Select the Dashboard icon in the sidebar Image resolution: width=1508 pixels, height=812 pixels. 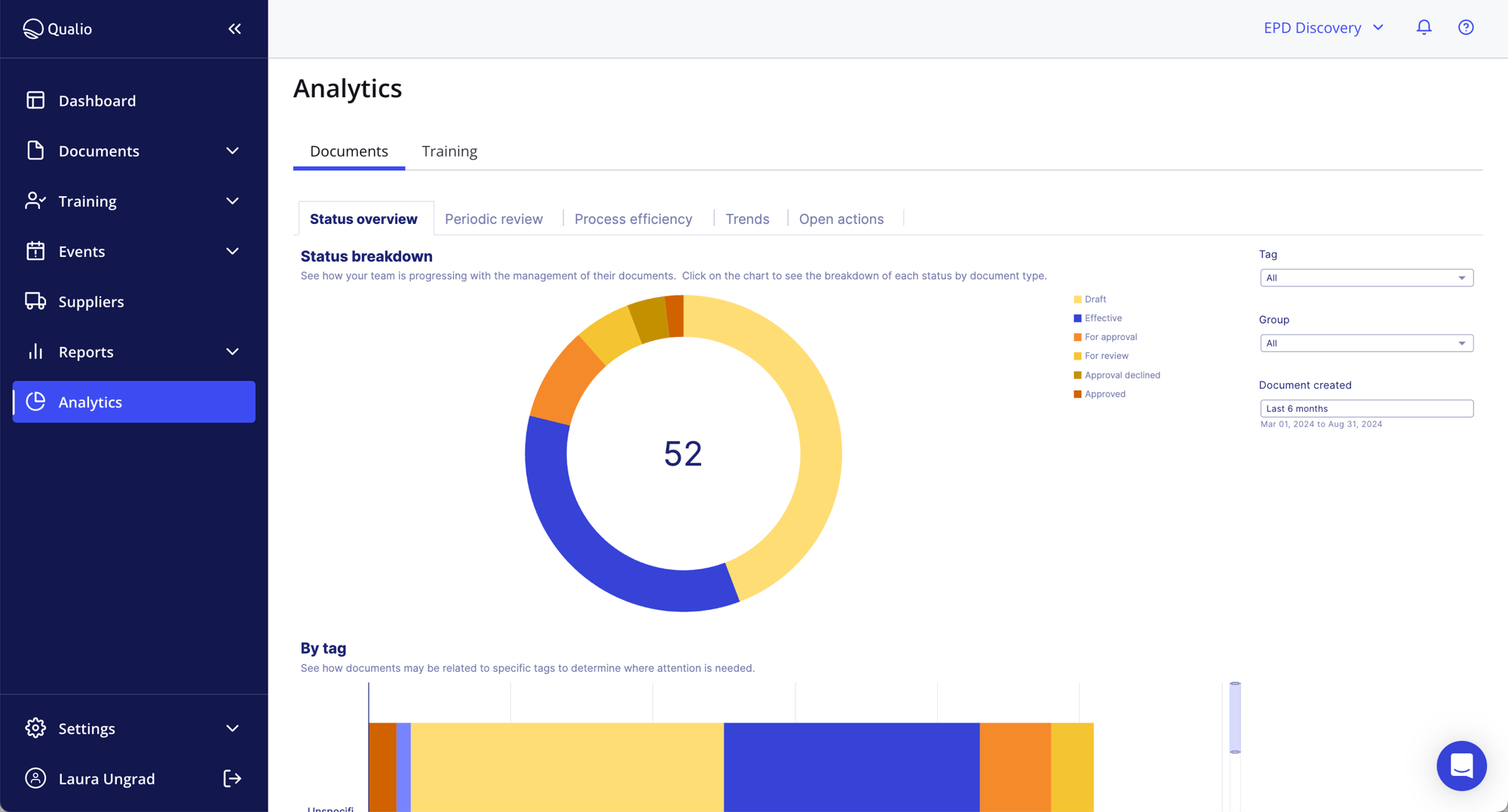(35, 100)
